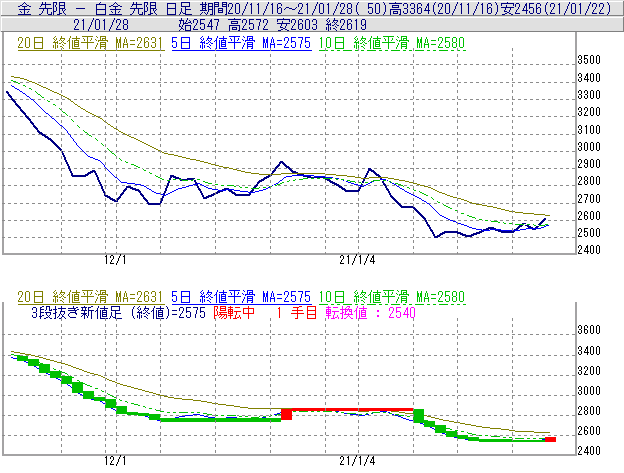The height and width of the screenshot is (473, 624).
Task: Click 高3364(20/11/16) in title bar
Action: point(444,8)
